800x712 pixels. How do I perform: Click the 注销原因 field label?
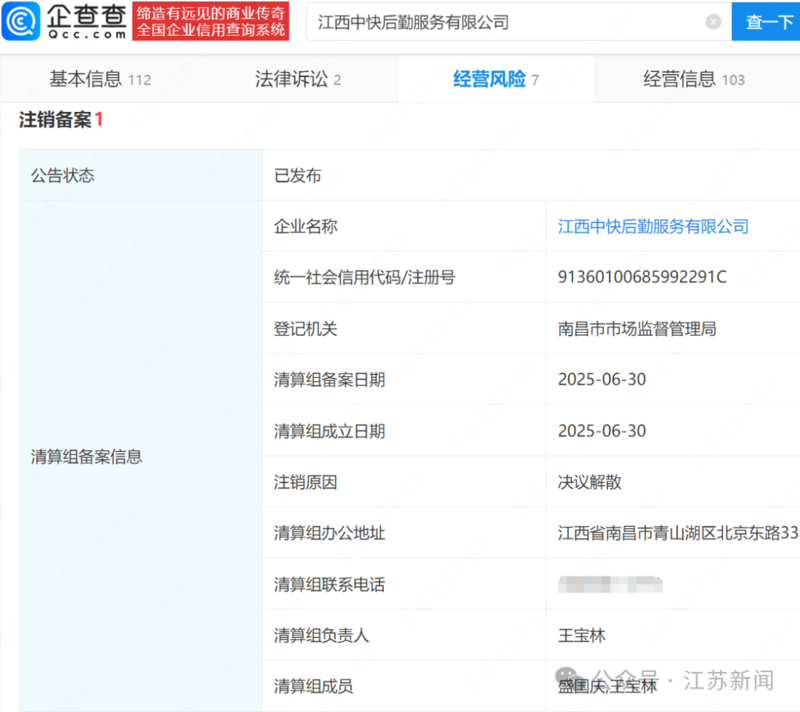305,482
